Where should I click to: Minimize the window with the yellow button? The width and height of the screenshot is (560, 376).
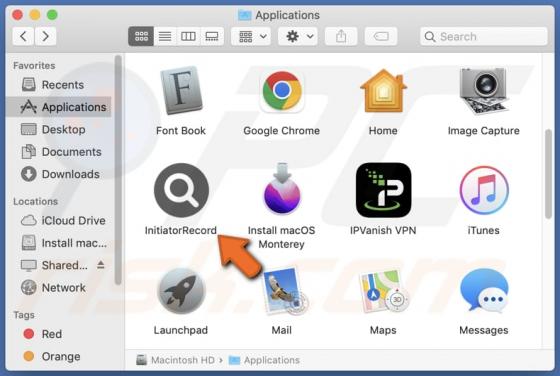[x=35, y=15]
